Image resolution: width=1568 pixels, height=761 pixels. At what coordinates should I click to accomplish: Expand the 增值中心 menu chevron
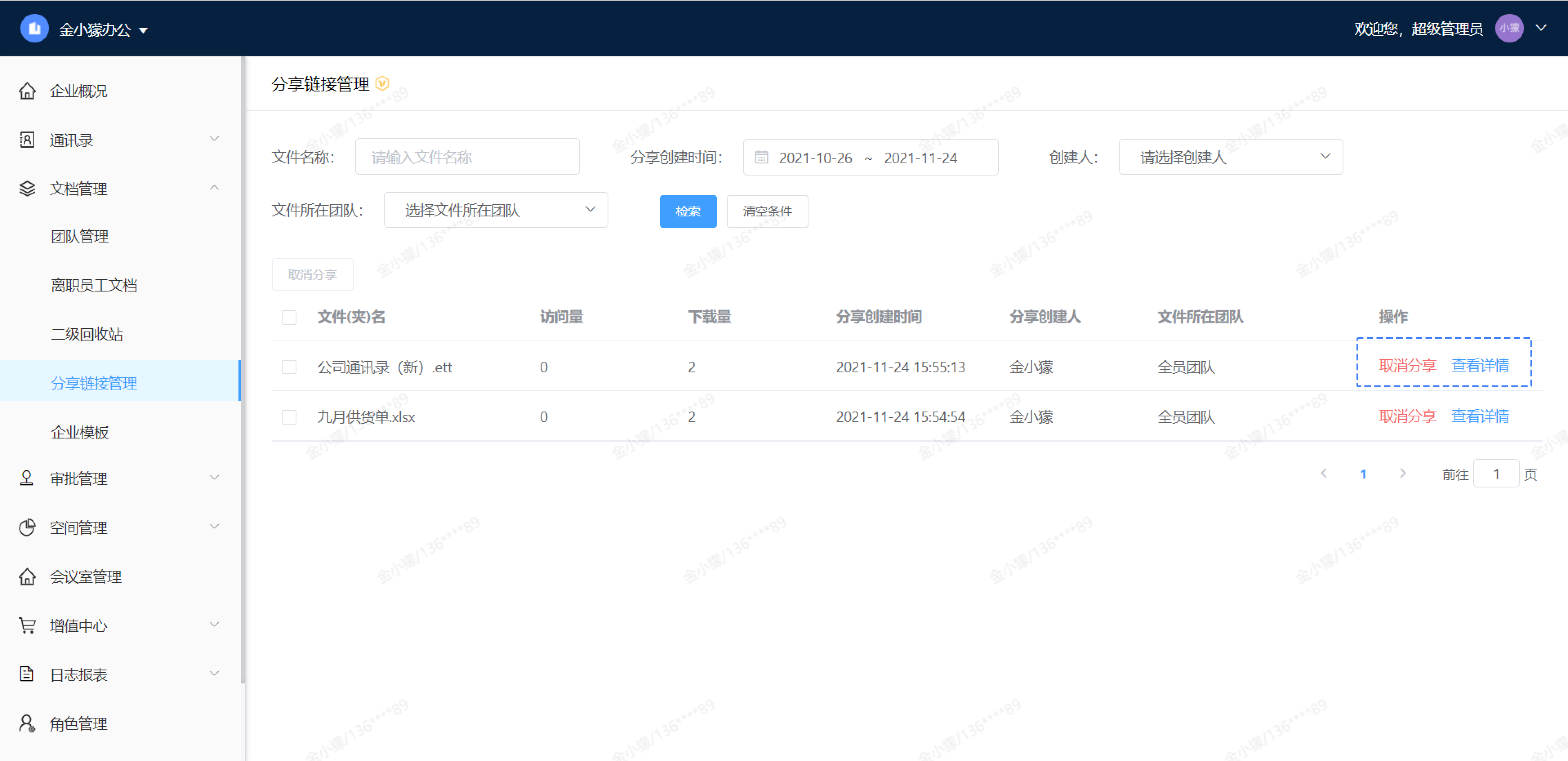(214, 625)
